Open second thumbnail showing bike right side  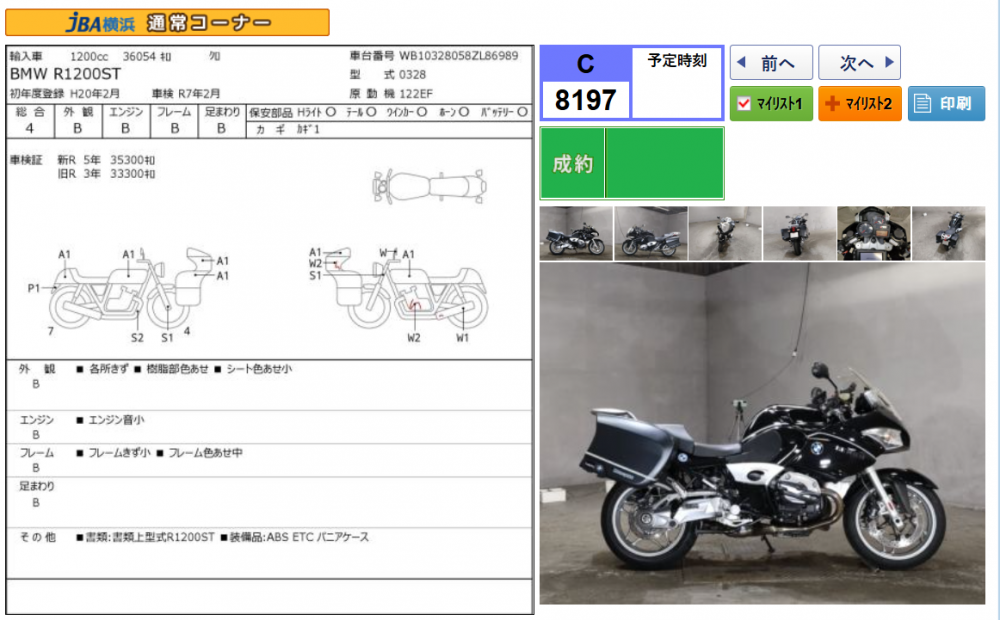tap(651, 233)
